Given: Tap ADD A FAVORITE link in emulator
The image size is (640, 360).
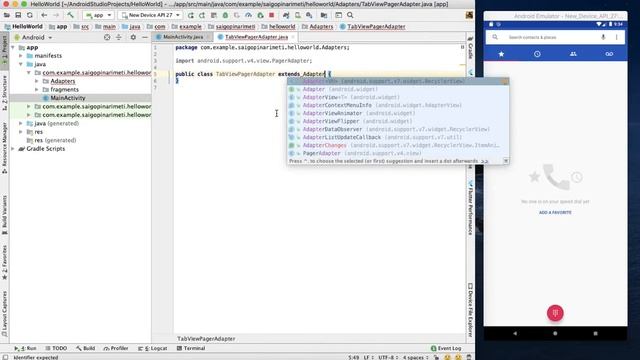Looking at the screenshot, I should (x=555, y=213).
